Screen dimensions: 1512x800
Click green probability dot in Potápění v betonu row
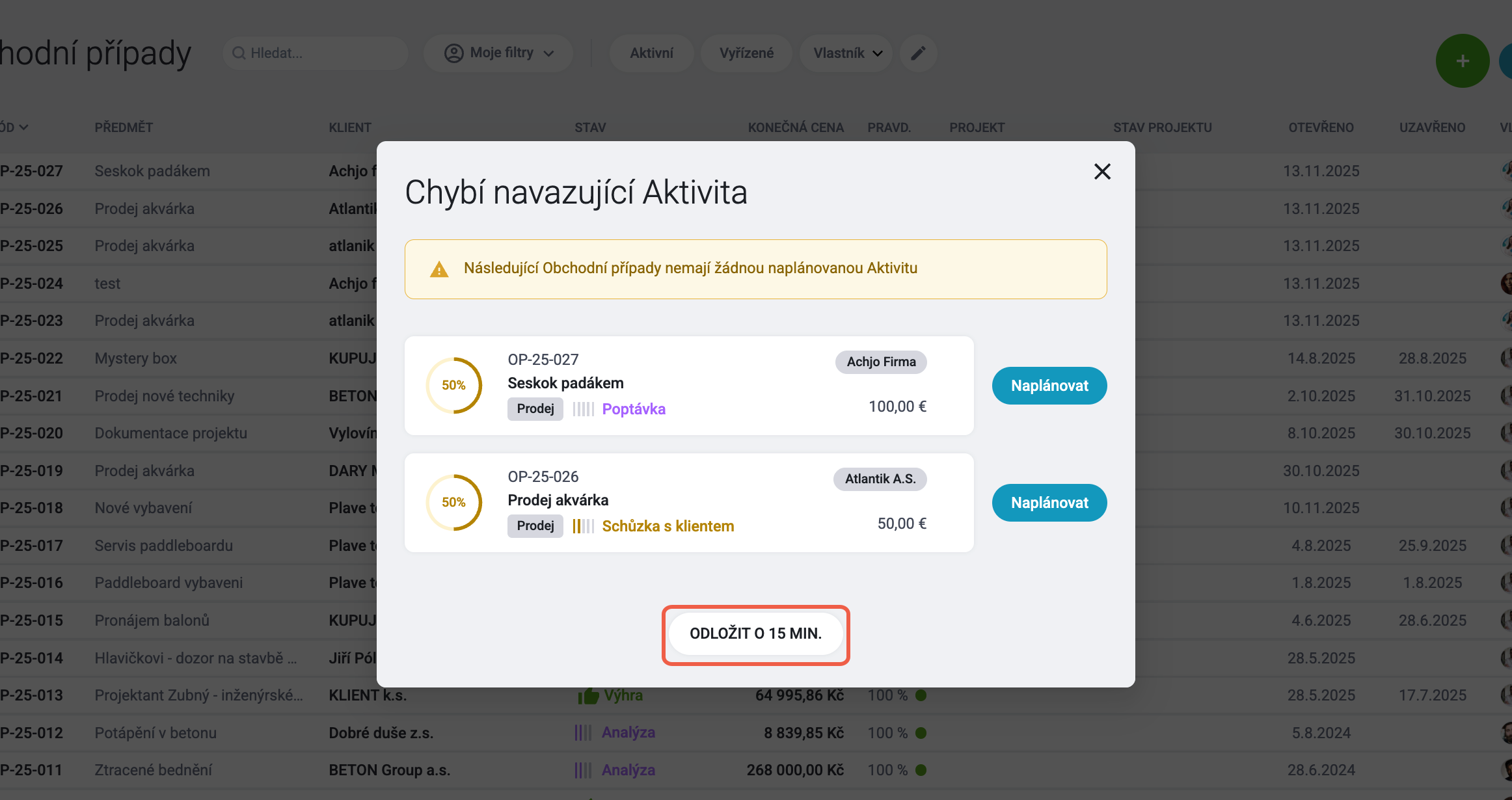click(x=921, y=733)
